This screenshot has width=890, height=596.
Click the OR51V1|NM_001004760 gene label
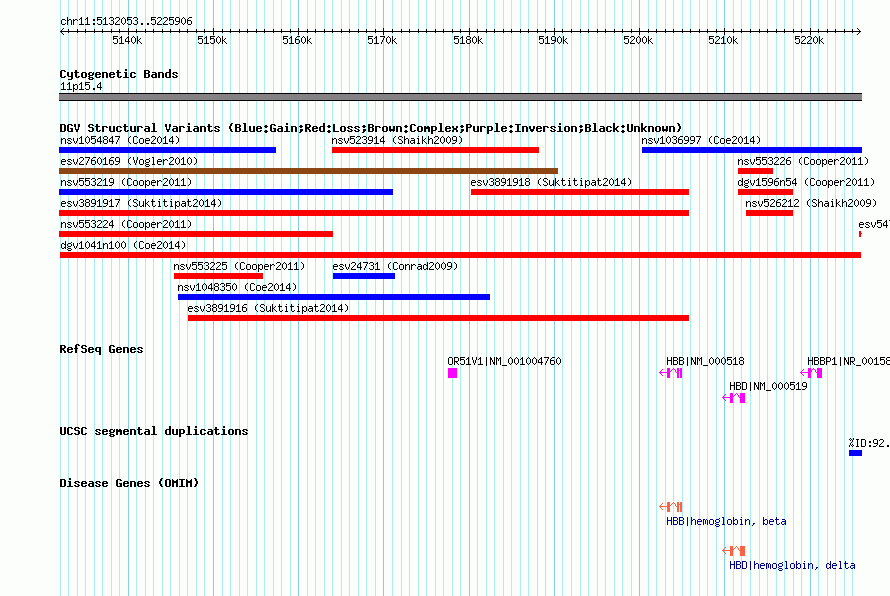(x=504, y=361)
